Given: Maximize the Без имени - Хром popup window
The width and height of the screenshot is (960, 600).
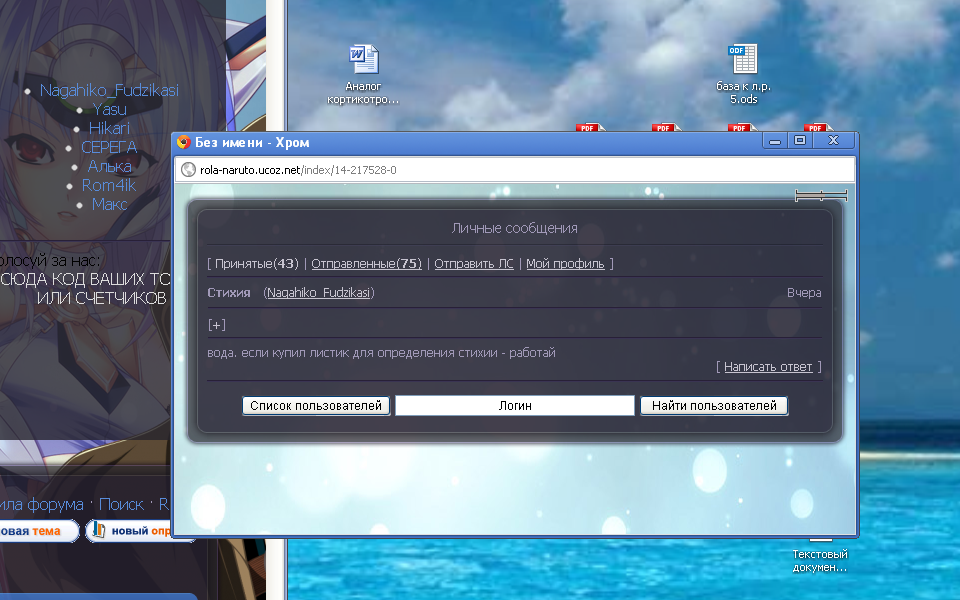Looking at the screenshot, I should coord(800,141).
